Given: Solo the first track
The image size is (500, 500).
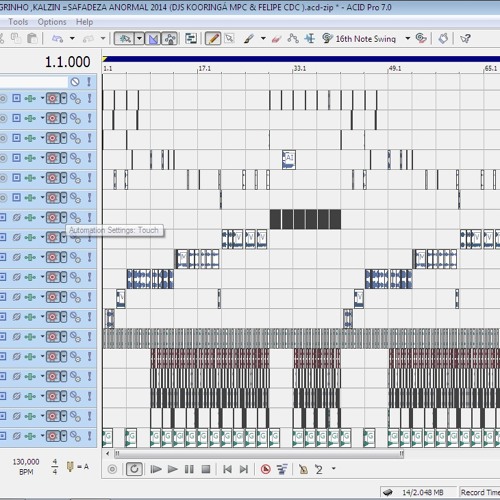Looking at the screenshot, I should coord(89,98).
